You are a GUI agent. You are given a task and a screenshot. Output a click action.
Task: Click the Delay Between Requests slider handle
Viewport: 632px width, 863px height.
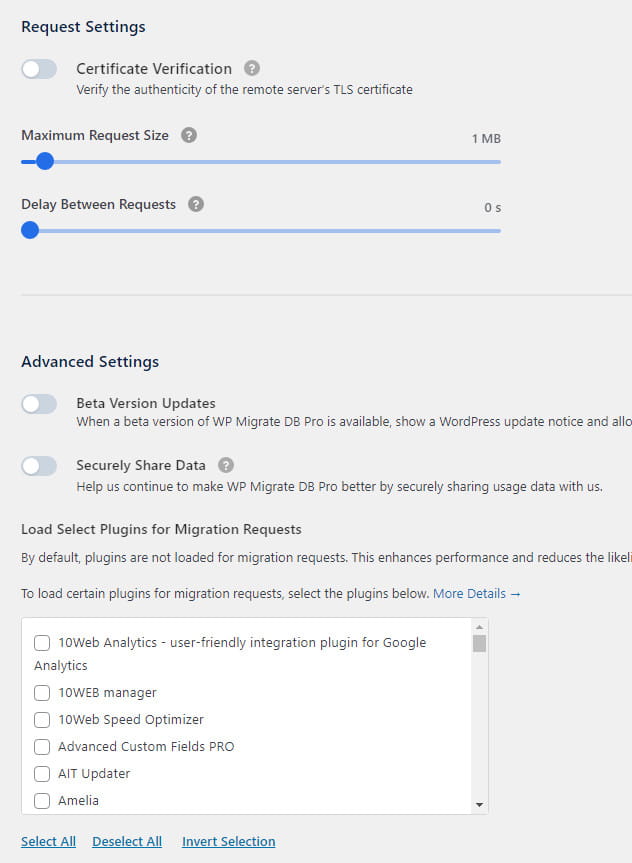pyautogui.click(x=29, y=230)
